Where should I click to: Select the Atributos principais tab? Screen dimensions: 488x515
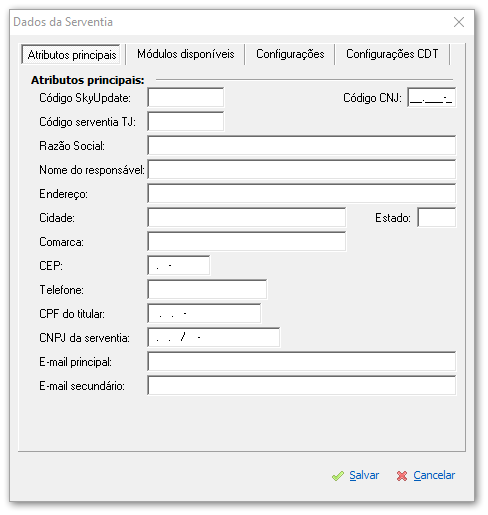72,54
